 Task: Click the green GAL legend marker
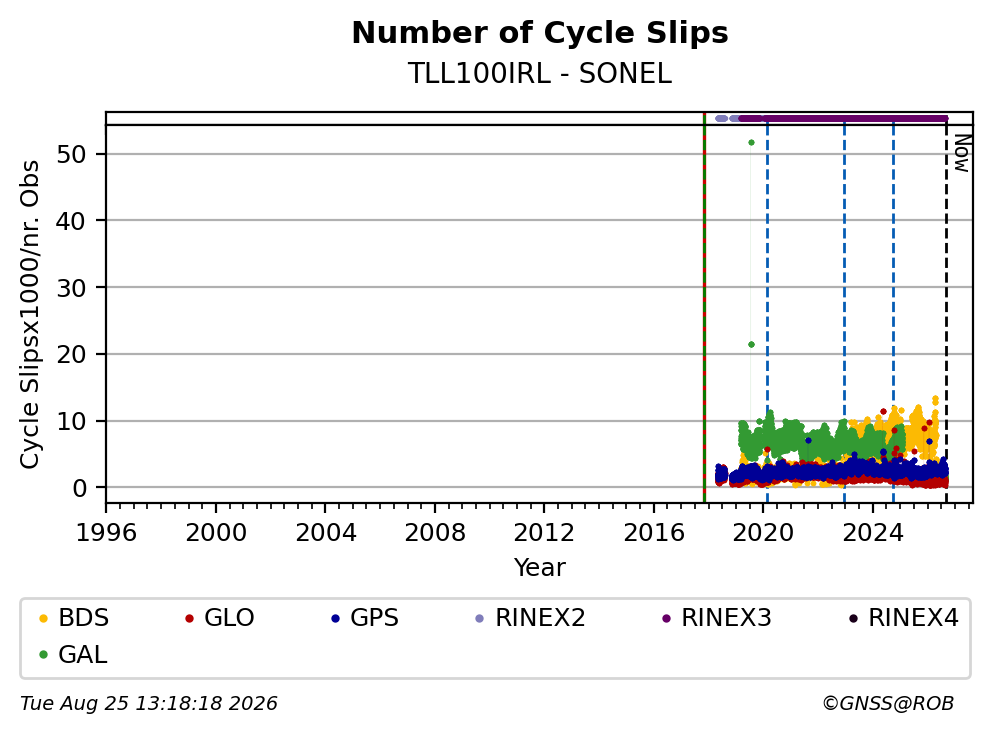tap(44, 655)
